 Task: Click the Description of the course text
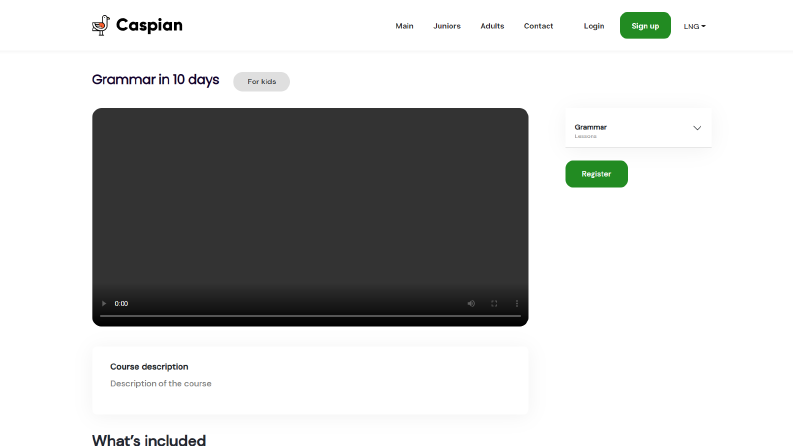point(161,383)
